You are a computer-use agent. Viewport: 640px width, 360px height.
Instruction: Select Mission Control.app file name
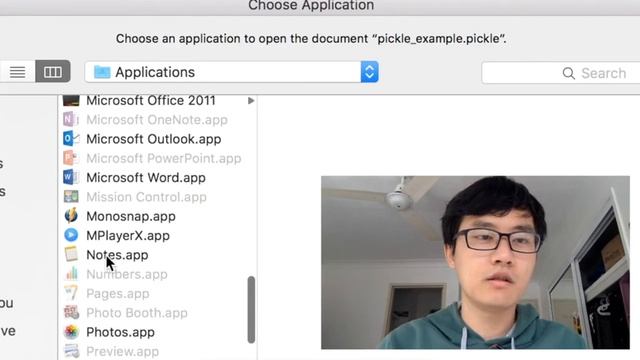tap(146, 197)
